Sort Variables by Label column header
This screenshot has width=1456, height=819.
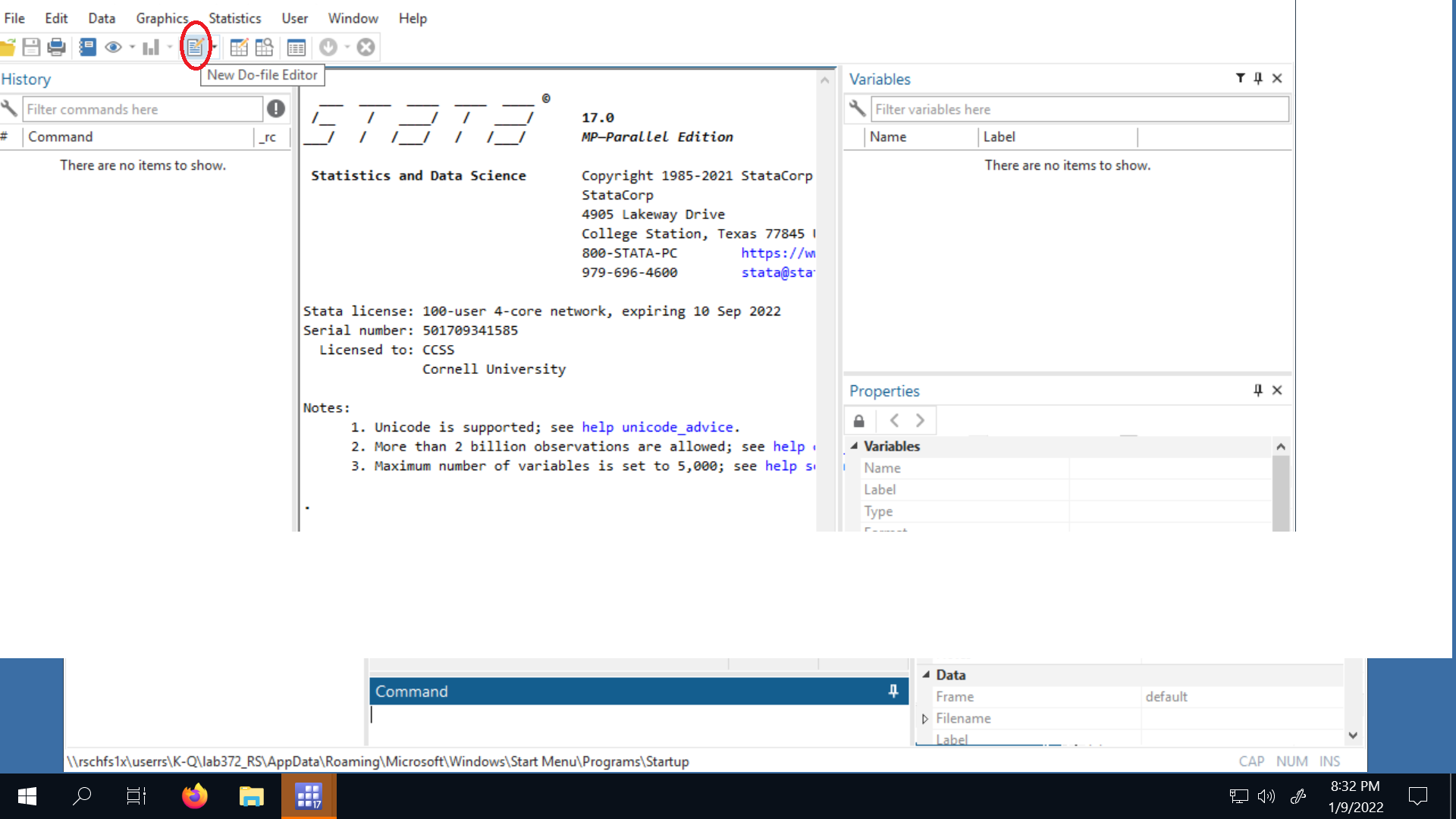pos(1058,137)
